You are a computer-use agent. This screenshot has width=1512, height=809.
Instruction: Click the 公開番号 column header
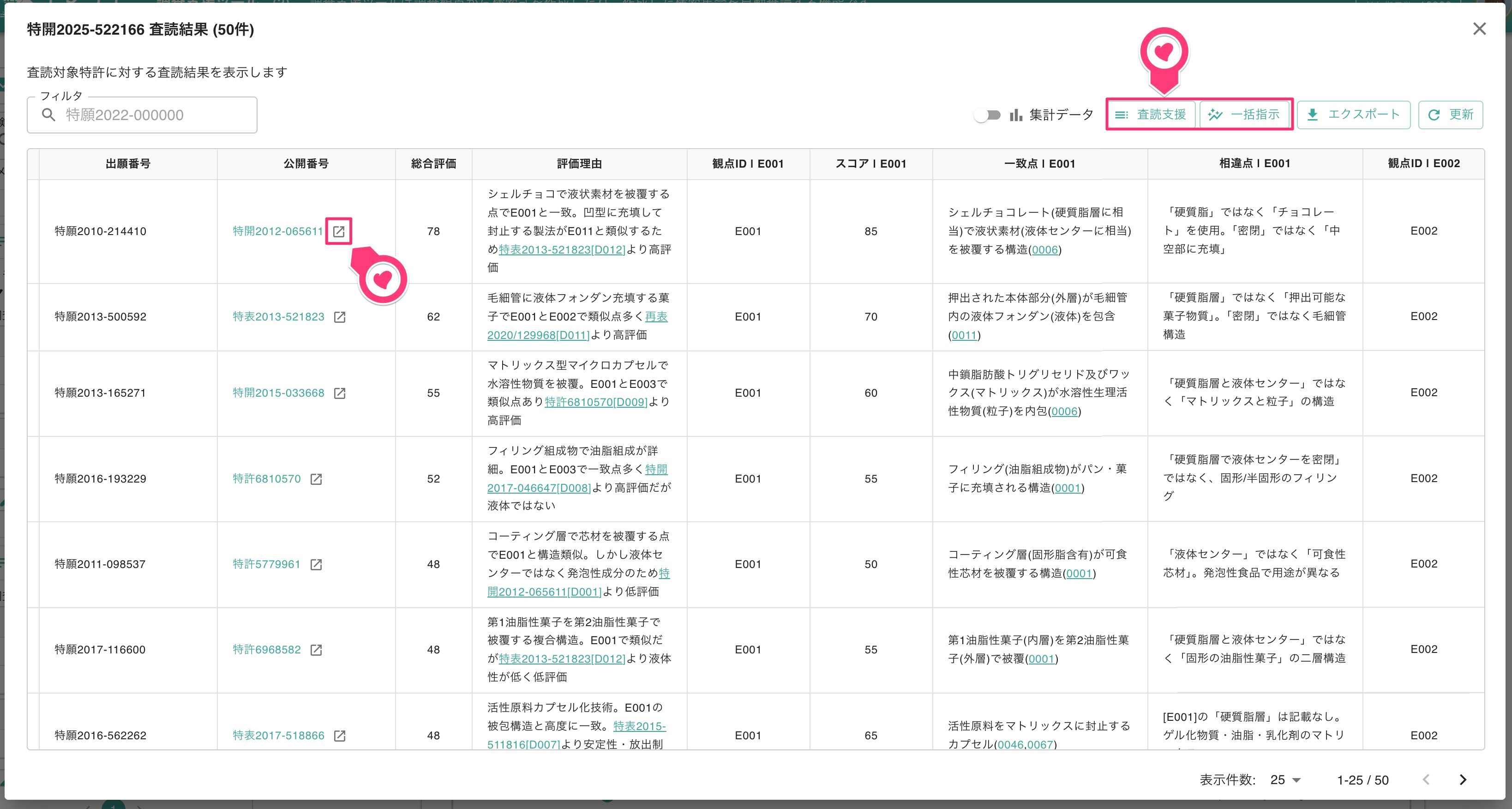click(x=306, y=164)
